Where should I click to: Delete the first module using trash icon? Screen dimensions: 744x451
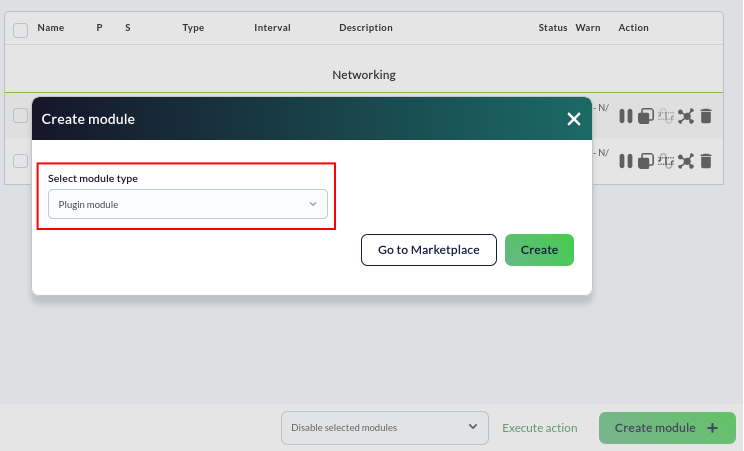tap(706, 116)
